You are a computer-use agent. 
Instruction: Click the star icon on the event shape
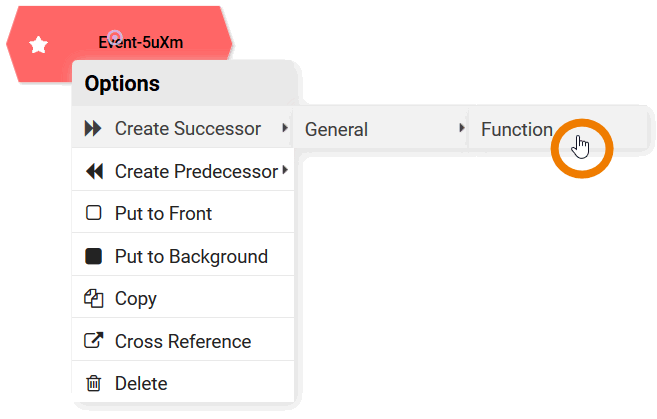click(39, 45)
